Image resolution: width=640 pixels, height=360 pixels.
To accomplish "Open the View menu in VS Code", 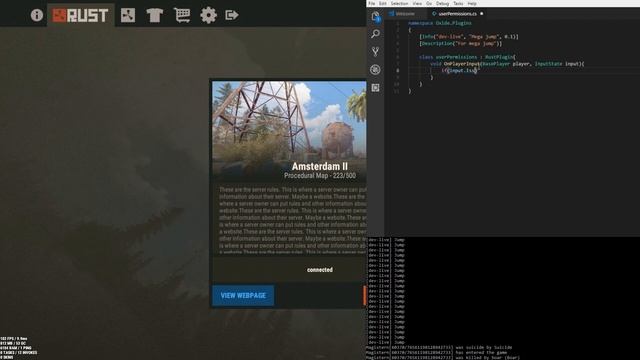I will point(417,3).
